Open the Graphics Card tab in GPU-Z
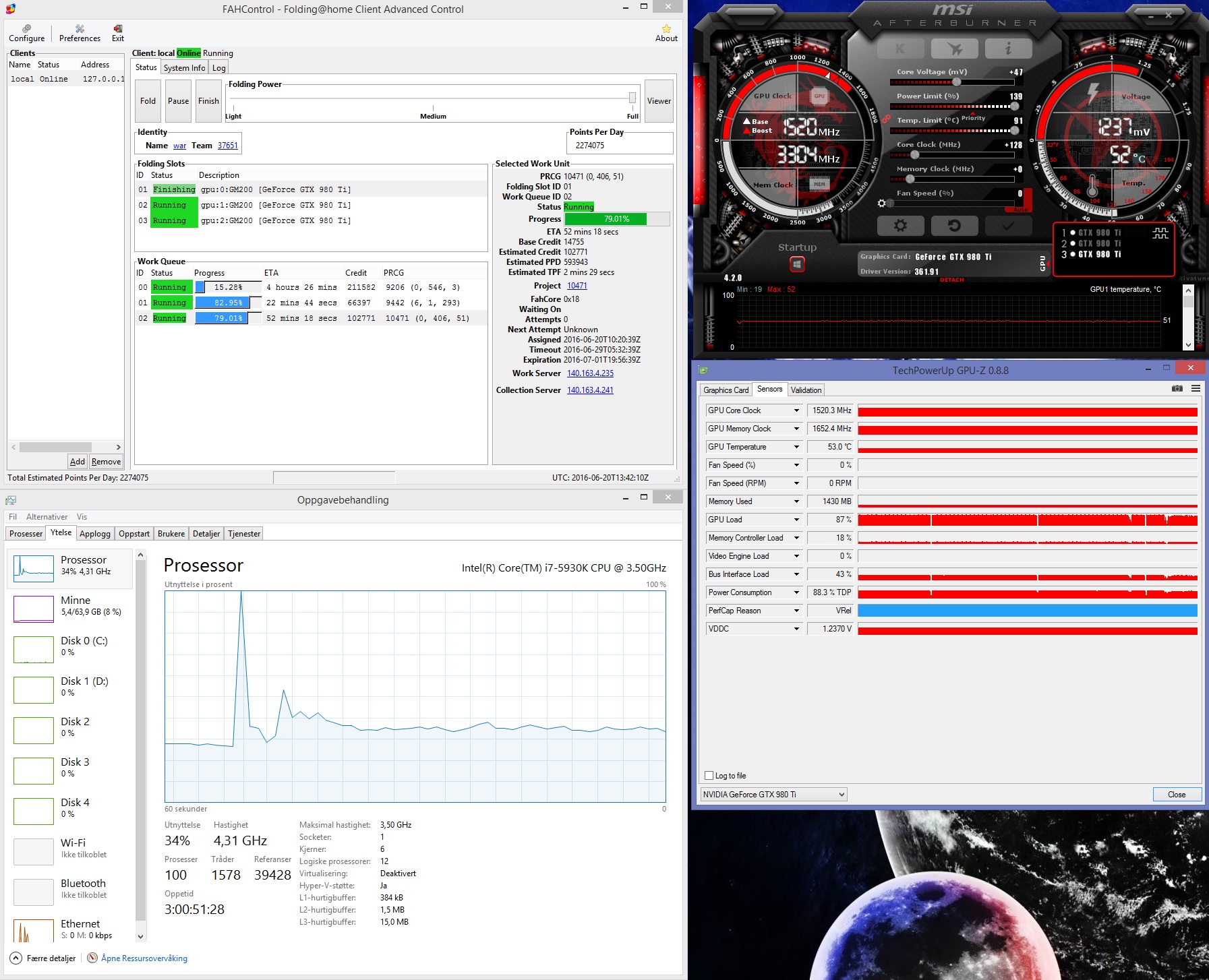This screenshot has height=980, width=1209. [726, 390]
